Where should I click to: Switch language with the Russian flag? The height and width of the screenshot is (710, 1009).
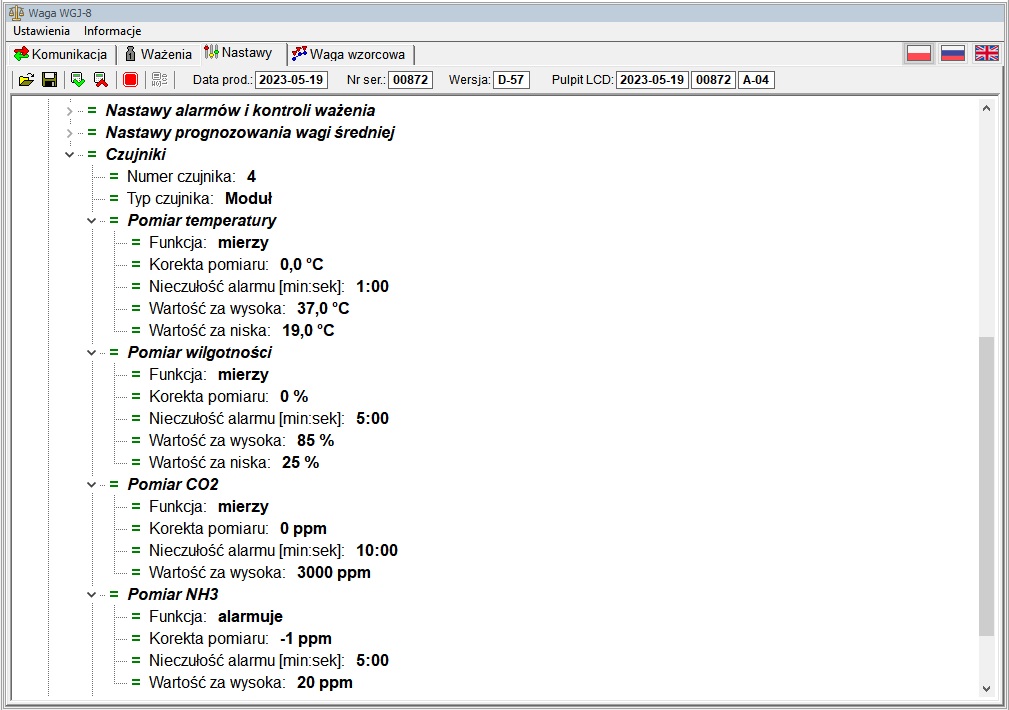tap(953, 54)
